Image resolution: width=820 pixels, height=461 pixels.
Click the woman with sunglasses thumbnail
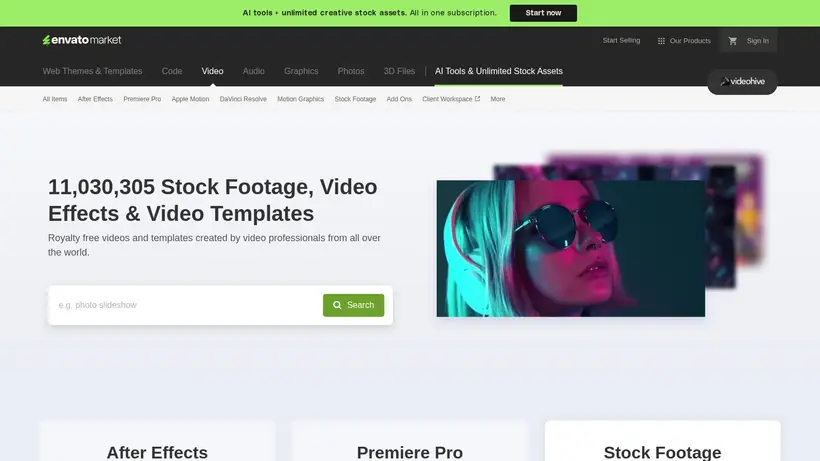[571, 248]
